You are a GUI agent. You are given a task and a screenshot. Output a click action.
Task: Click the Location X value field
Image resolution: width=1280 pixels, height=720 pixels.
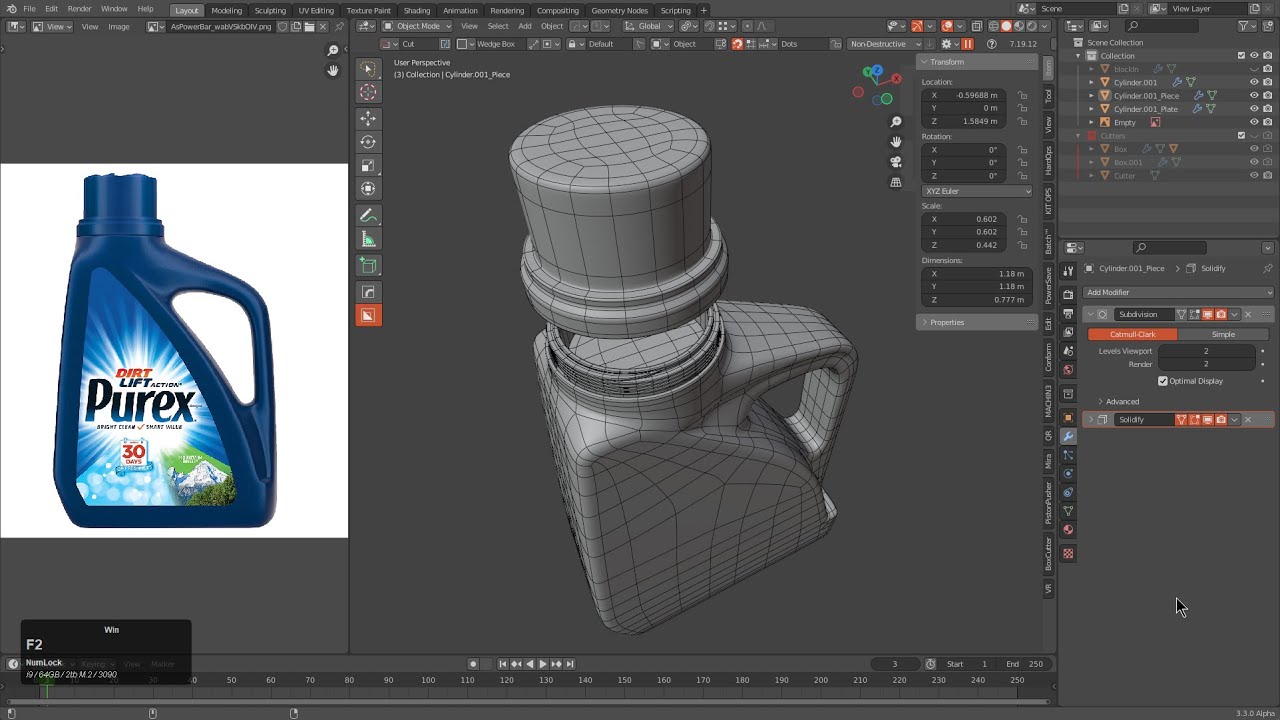pos(968,95)
